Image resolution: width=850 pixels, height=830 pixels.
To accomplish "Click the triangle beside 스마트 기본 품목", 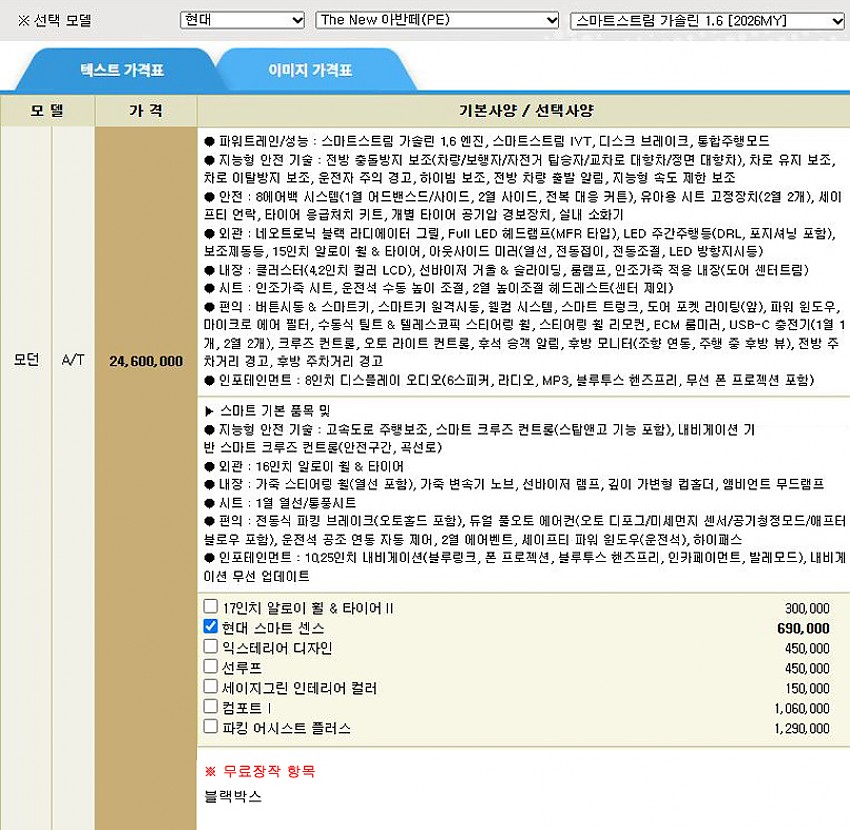I will [x=209, y=411].
